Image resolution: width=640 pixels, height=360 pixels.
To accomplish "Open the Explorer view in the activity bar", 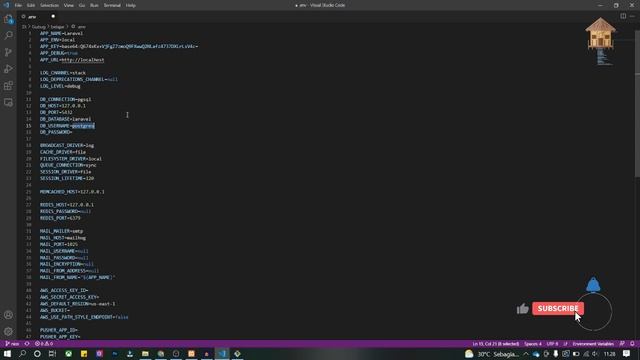I will (x=8, y=19).
